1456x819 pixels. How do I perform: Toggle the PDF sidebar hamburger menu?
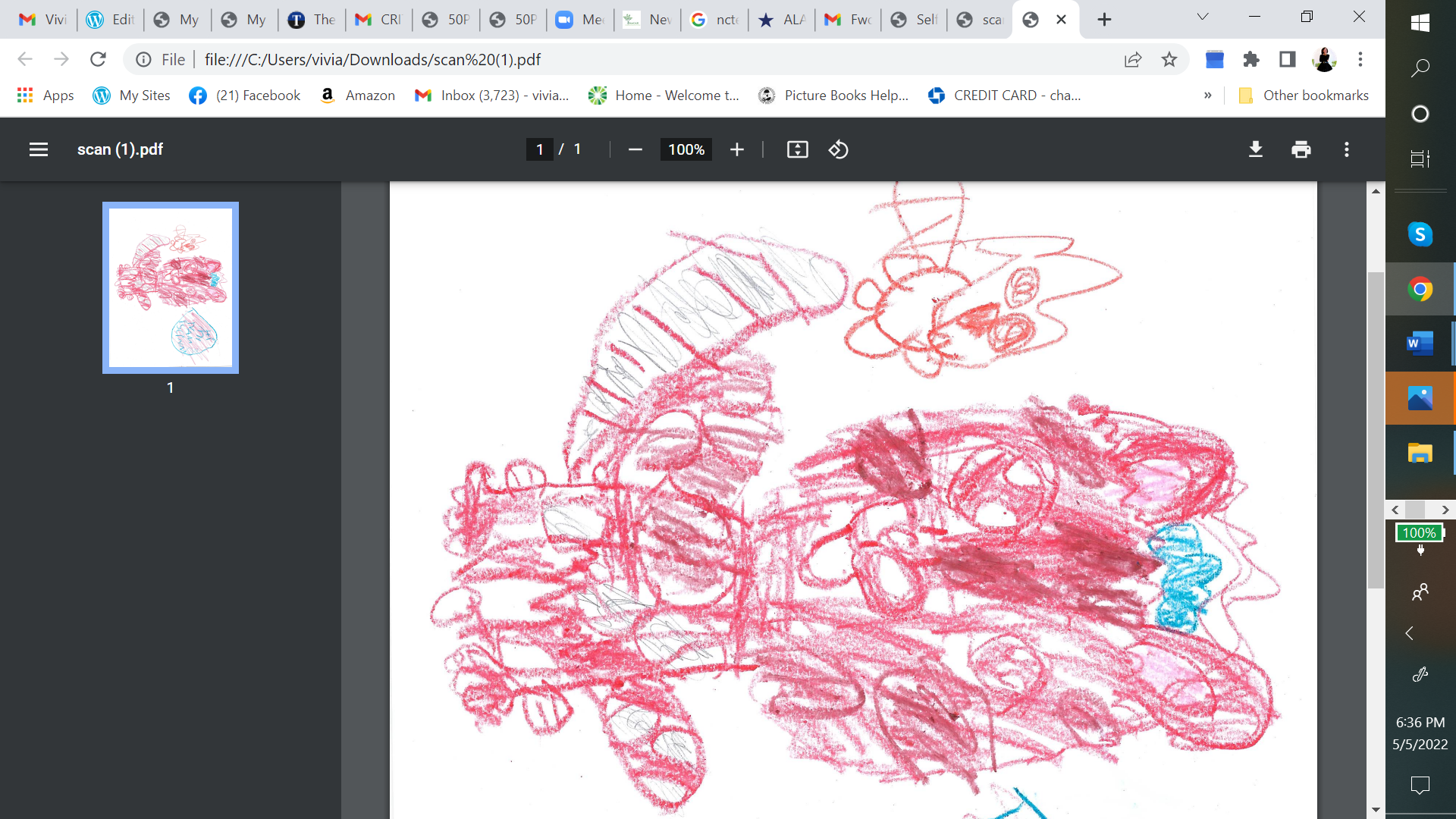point(39,149)
